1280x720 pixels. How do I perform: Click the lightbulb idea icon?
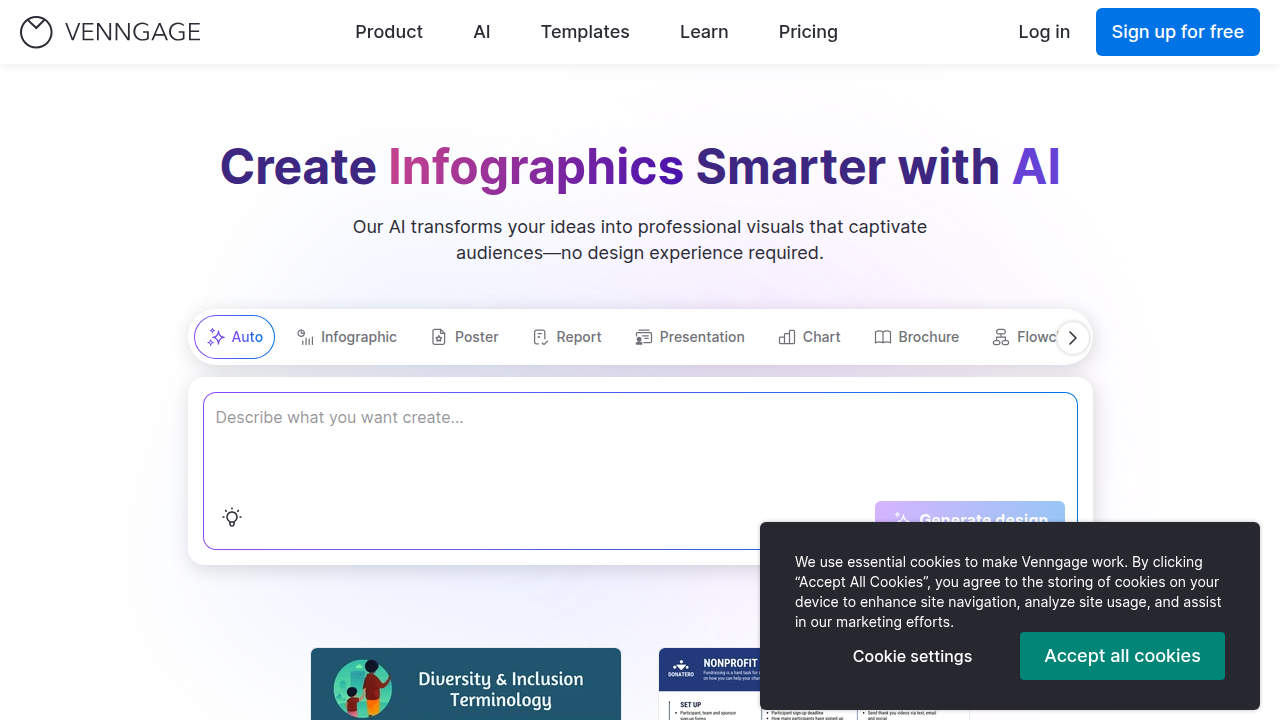click(x=232, y=517)
